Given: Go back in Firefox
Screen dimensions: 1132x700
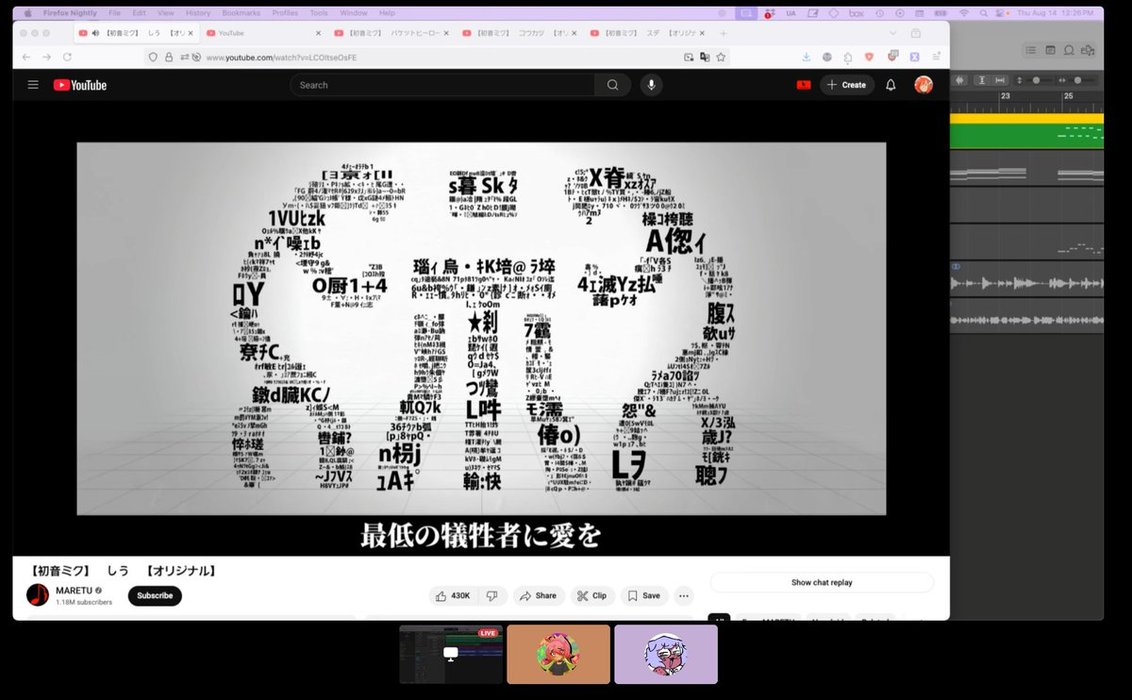Looking at the screenshot, I should 27,57.
